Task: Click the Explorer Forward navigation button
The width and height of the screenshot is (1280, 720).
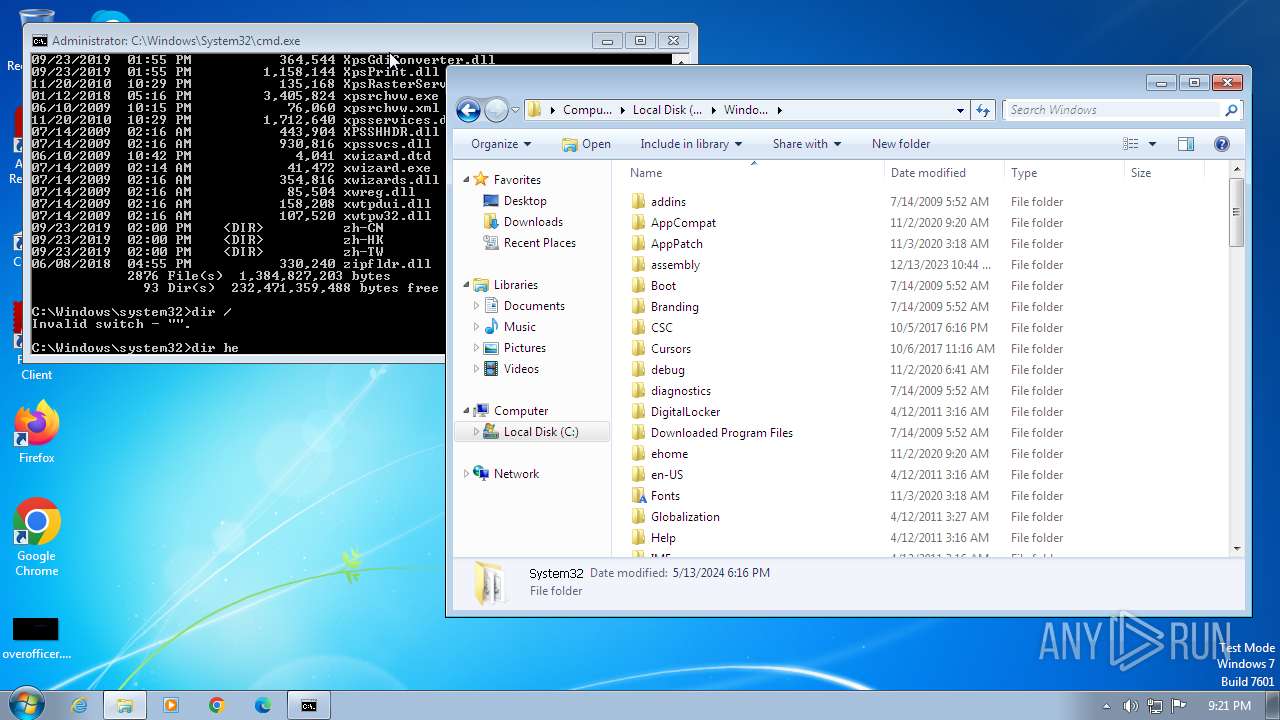Action: point(496,110)
